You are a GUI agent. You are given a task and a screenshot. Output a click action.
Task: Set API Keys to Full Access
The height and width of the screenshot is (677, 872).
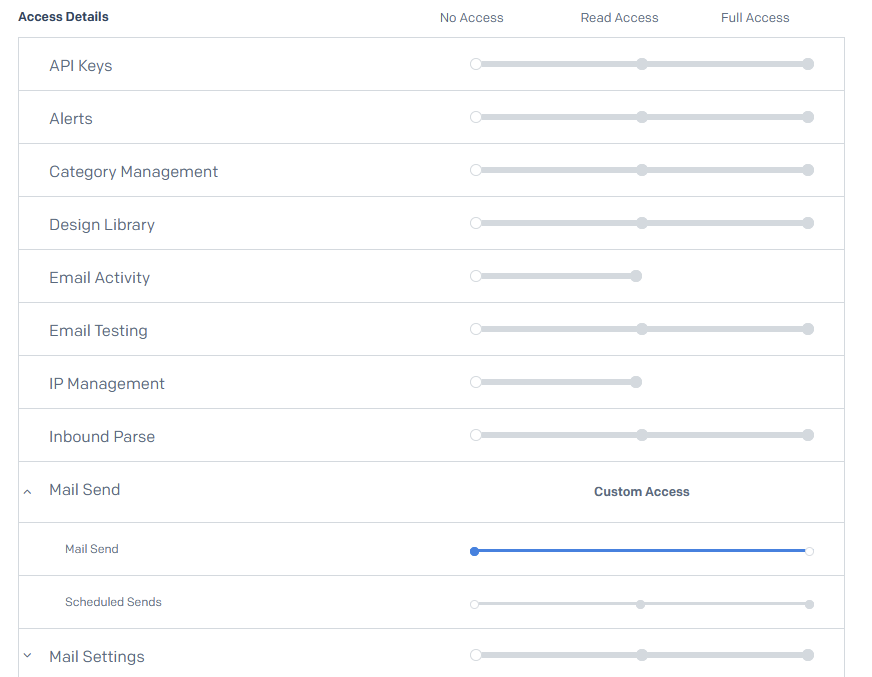point(808,64)
